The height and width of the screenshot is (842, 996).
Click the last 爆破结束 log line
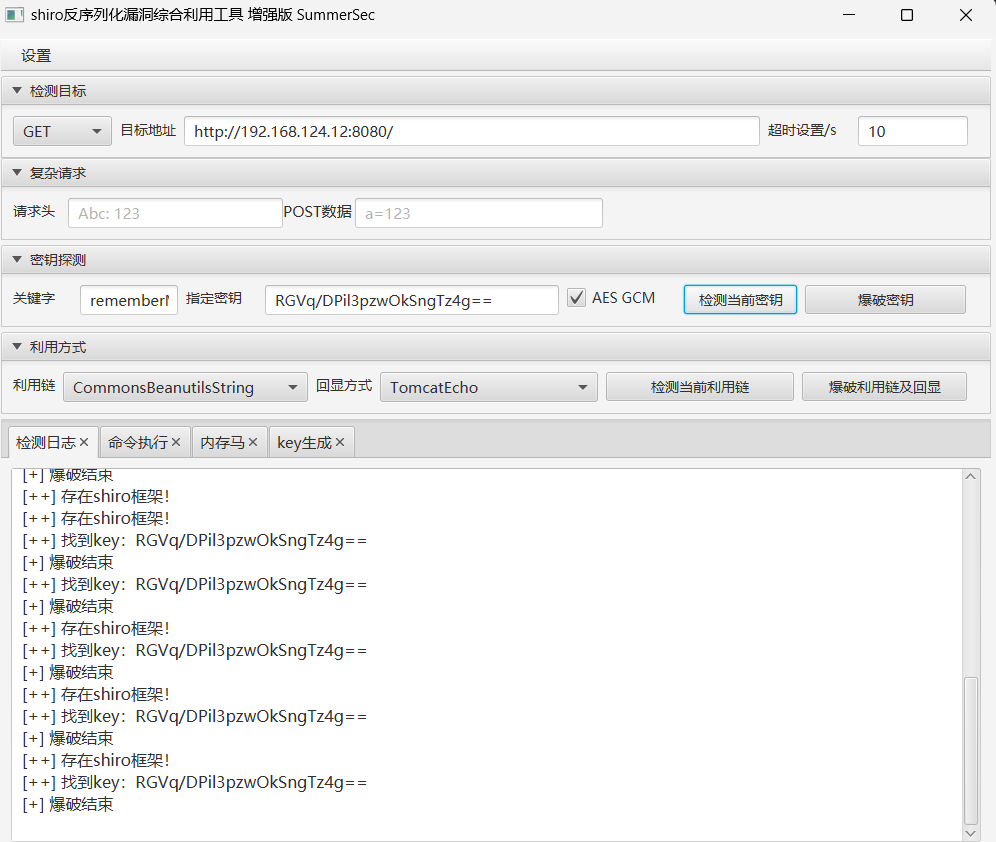pyautogui.click(x=68, y=805)
